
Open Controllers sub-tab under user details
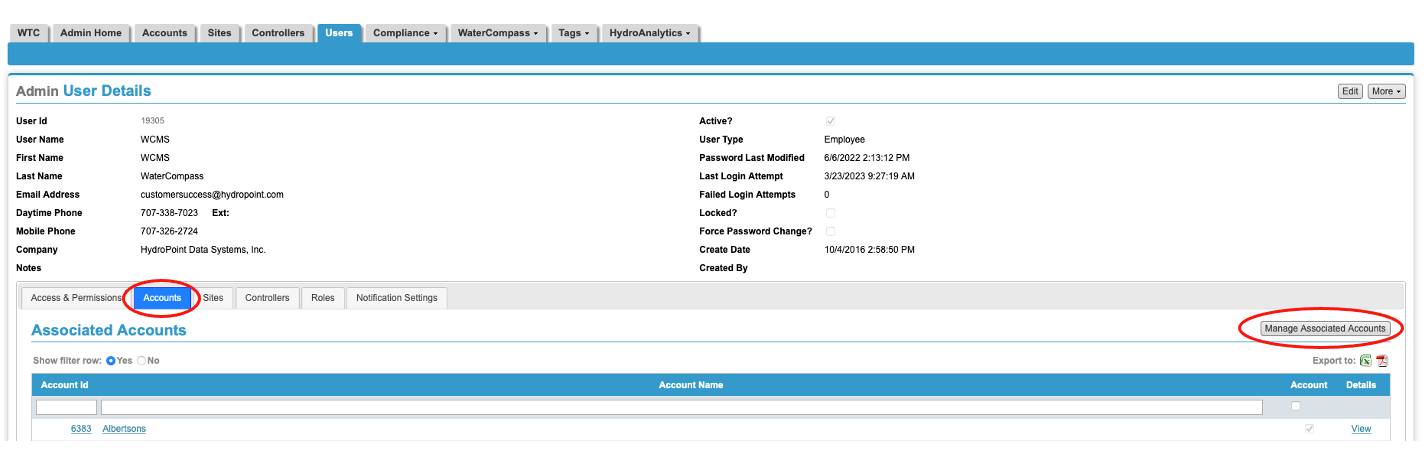tap(267, 298)
